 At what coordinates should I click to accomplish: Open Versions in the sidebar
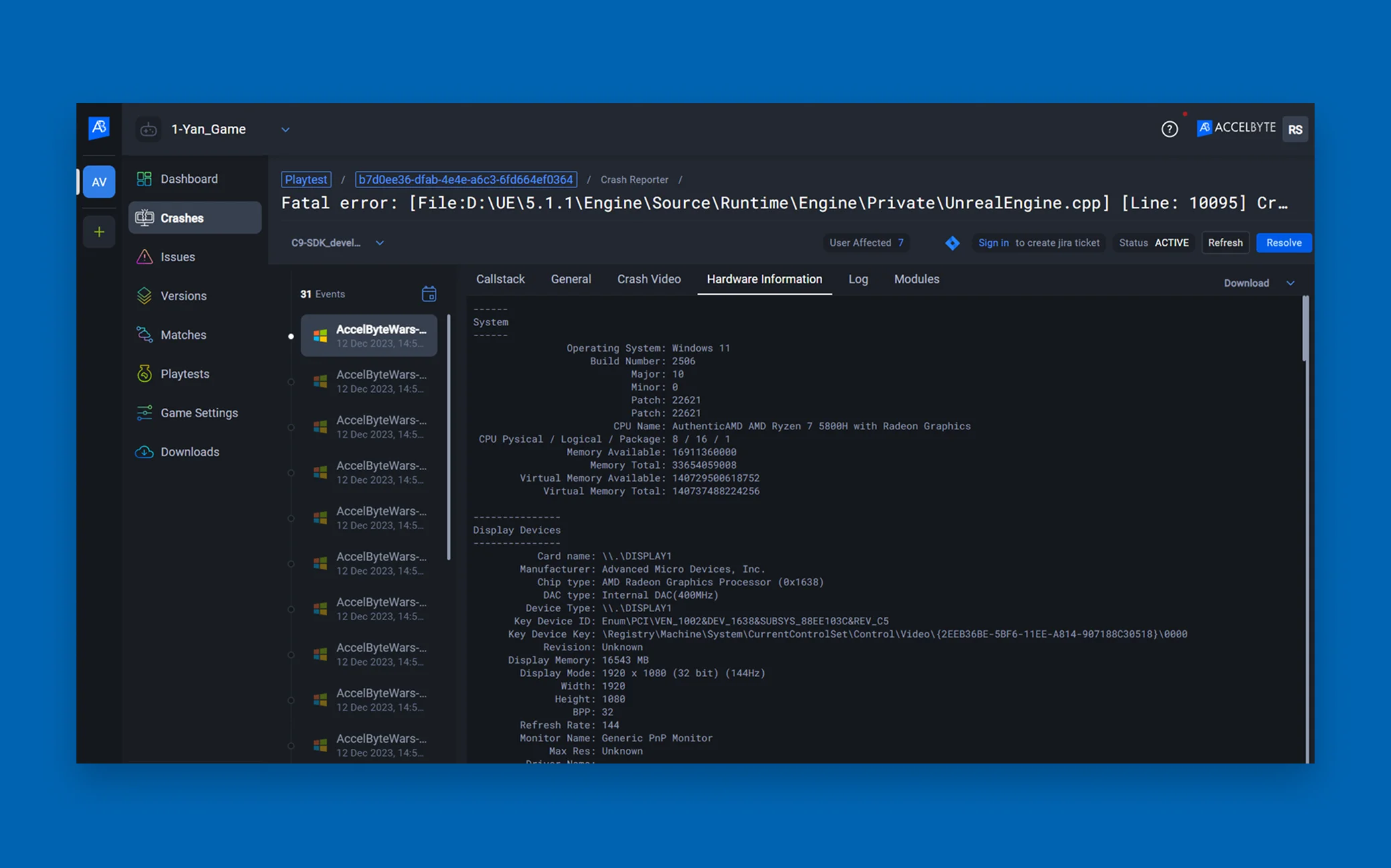[x=195, y=295]
